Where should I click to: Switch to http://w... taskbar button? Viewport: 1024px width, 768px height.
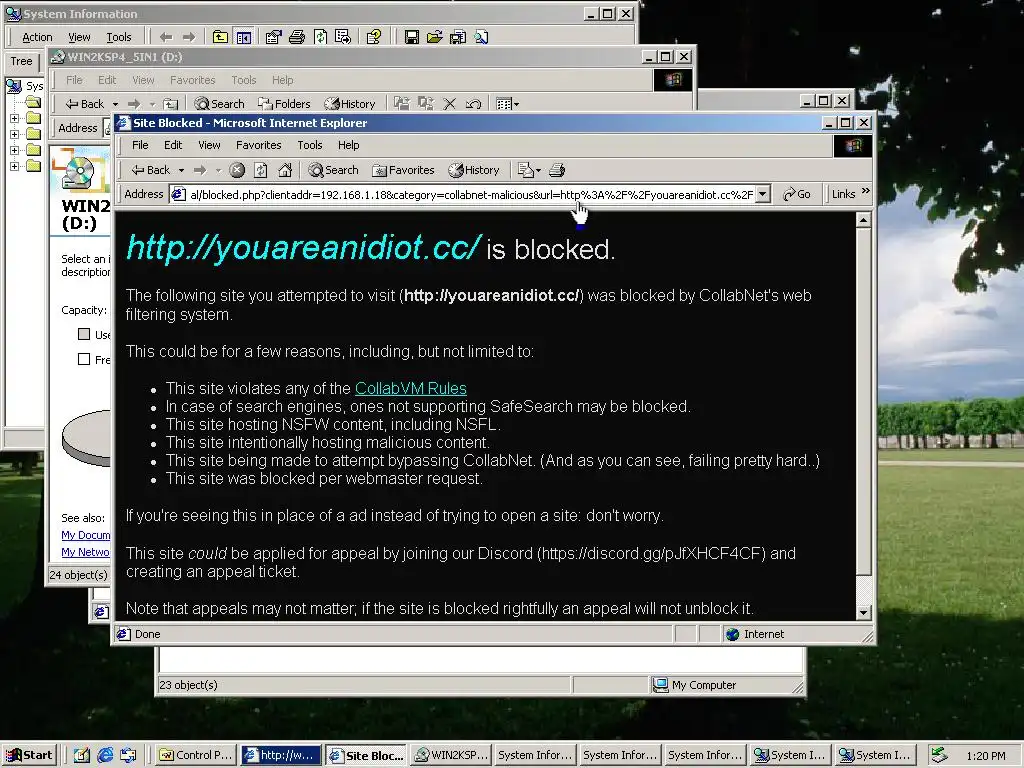[x=281, y=755]
